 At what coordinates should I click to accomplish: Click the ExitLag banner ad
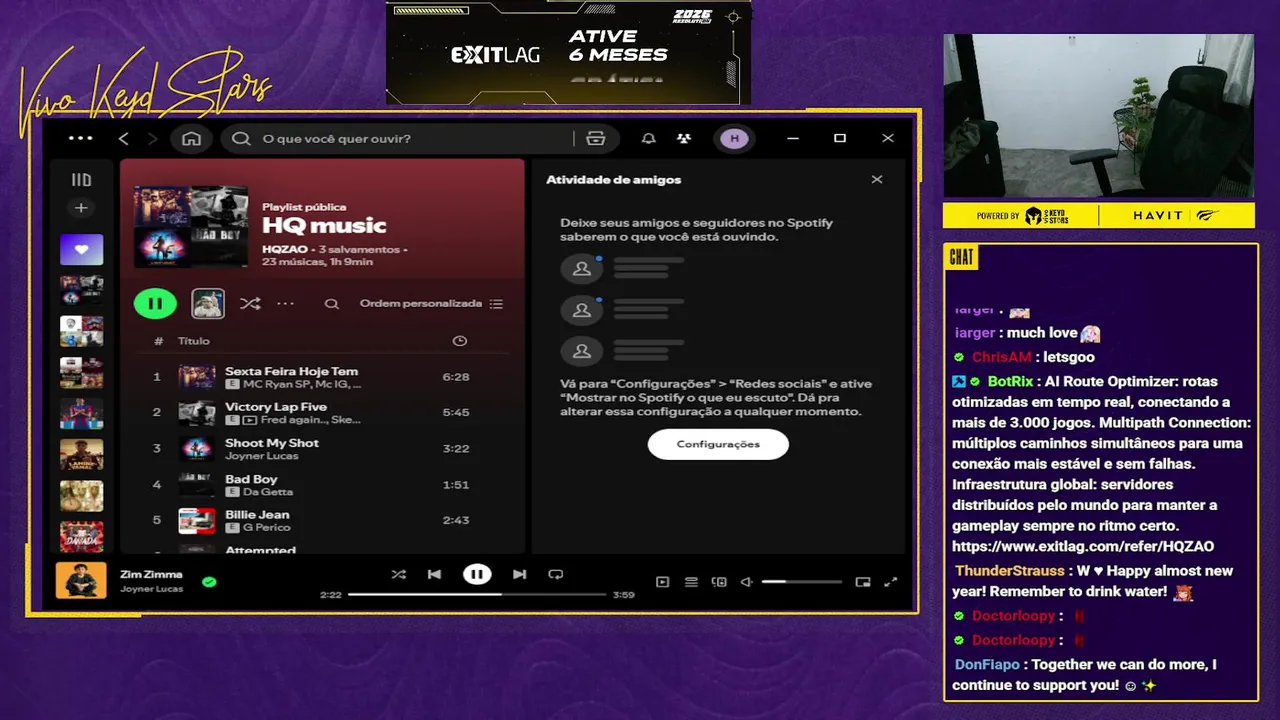click(568, 52)
